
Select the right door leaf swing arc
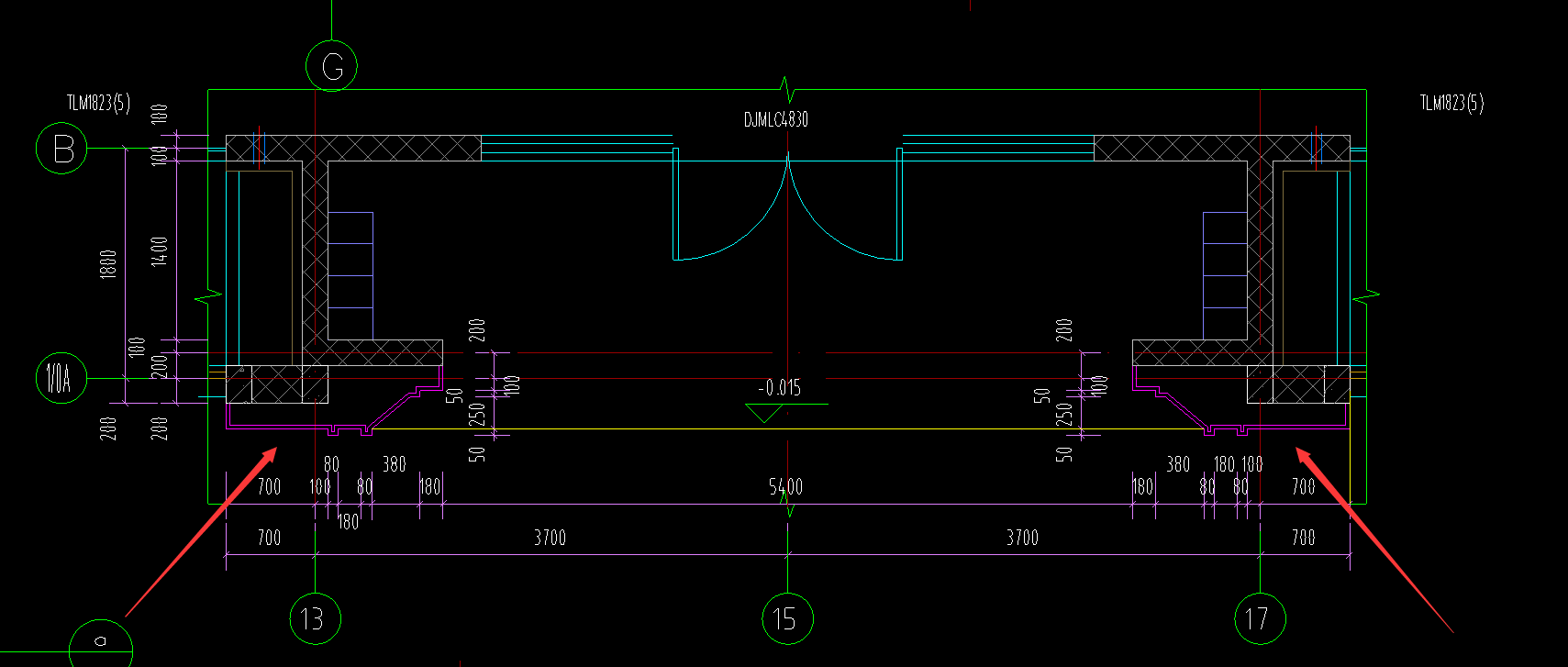(844, 211)
